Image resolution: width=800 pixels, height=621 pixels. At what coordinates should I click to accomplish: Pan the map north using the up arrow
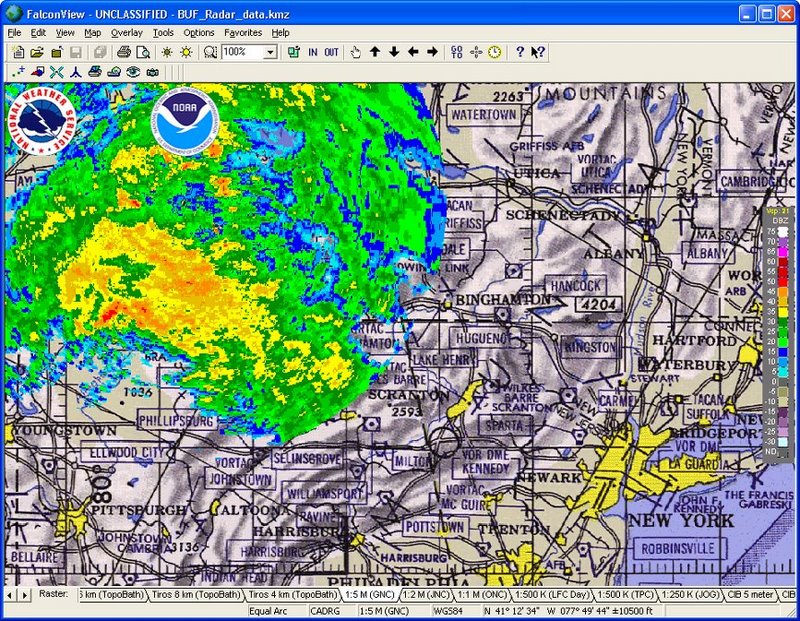[373, 51]
